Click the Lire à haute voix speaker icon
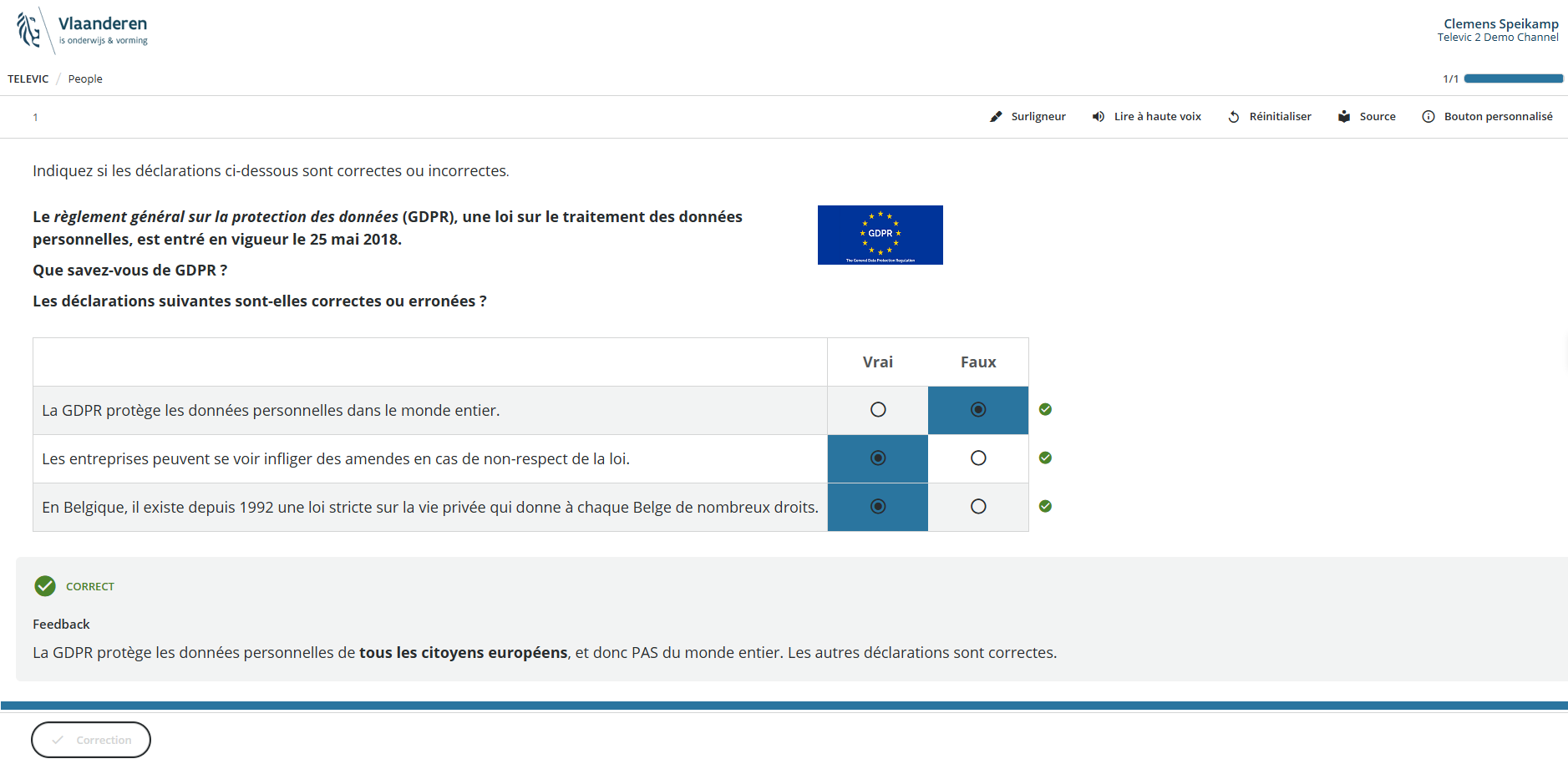 tap(1099, 117)
